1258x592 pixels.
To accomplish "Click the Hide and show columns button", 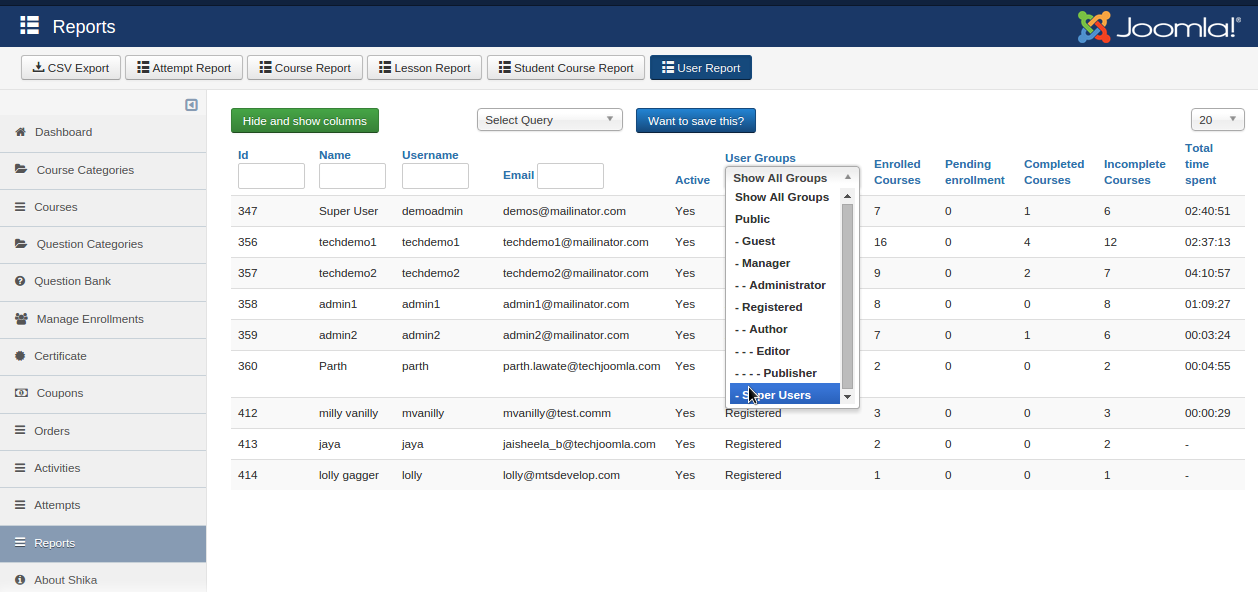I will tap(305, 121).
